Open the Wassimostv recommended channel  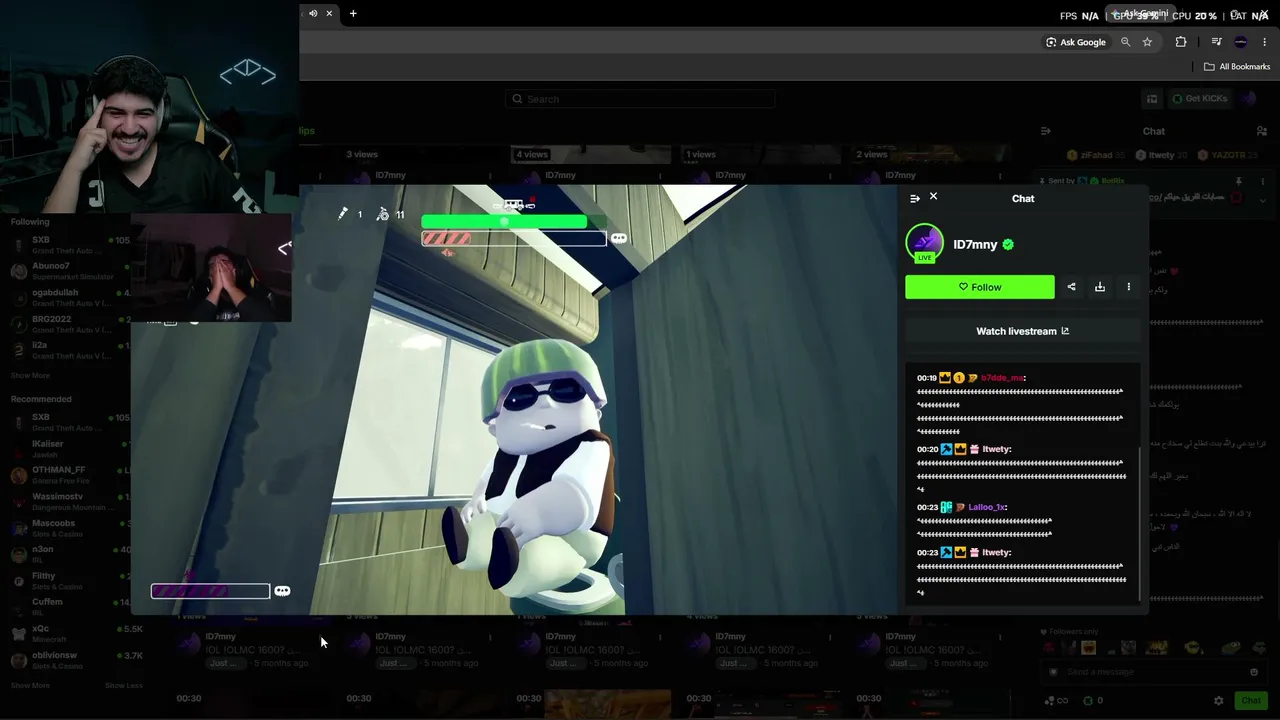70,501
